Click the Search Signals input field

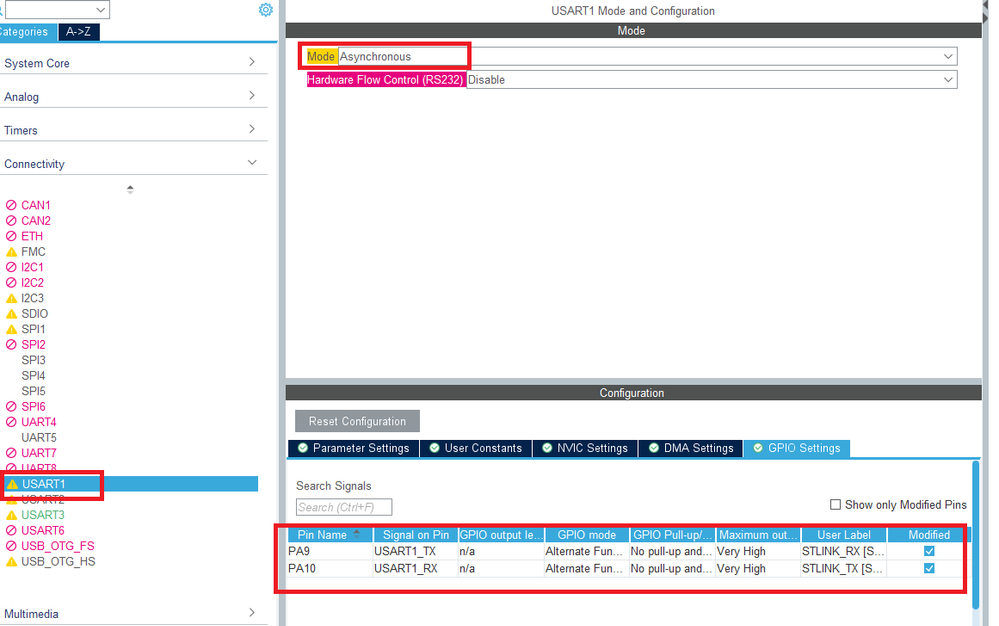click(344, 507)
